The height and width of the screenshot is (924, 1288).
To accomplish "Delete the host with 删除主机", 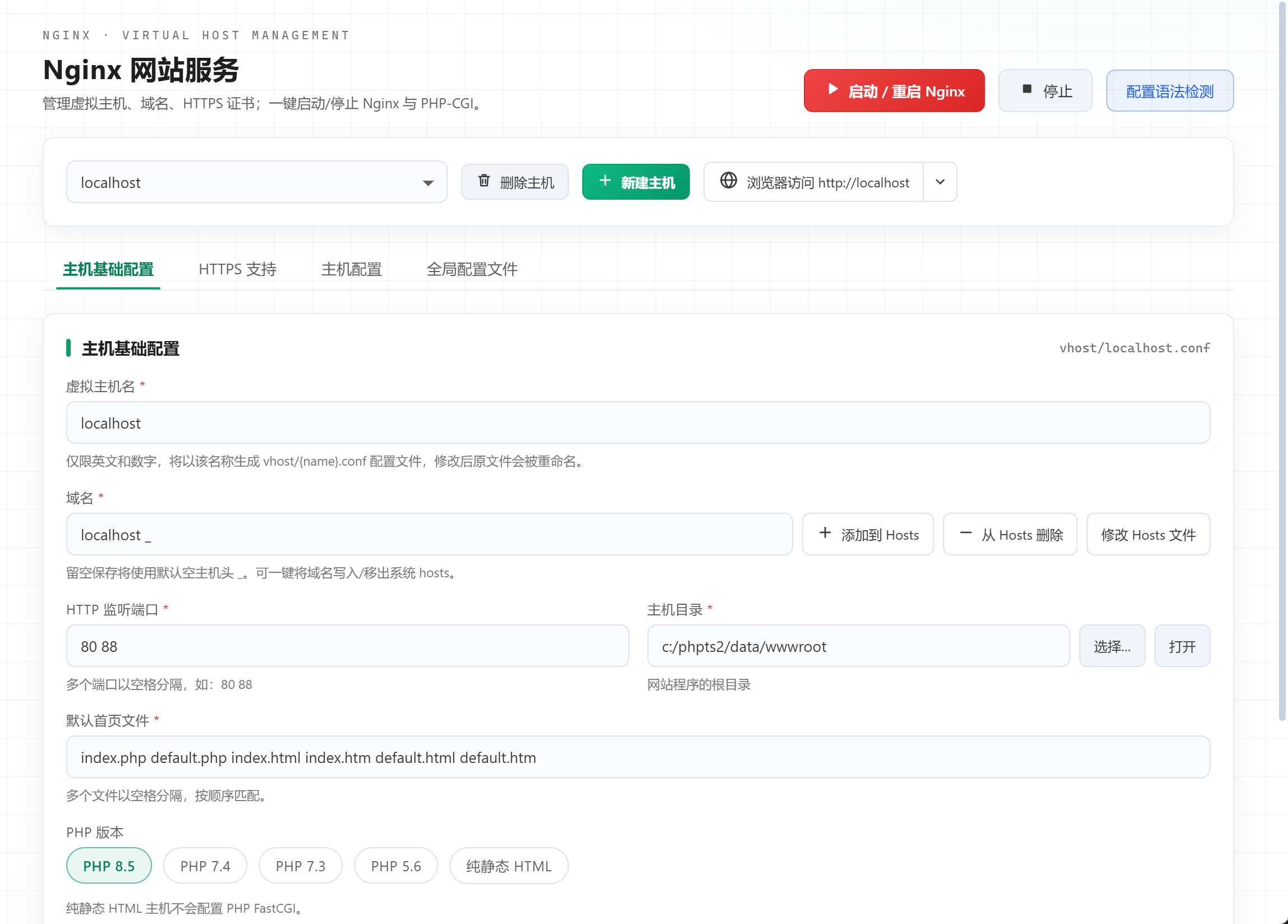I will tap(515, 182).
